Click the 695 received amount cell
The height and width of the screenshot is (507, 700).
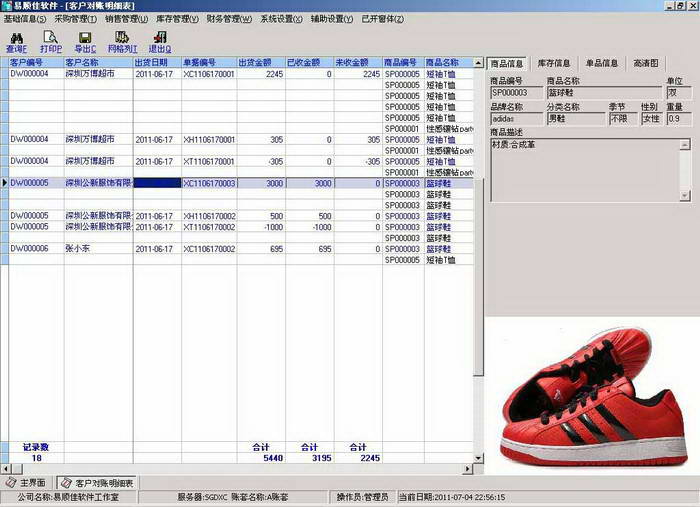point(310,249)
